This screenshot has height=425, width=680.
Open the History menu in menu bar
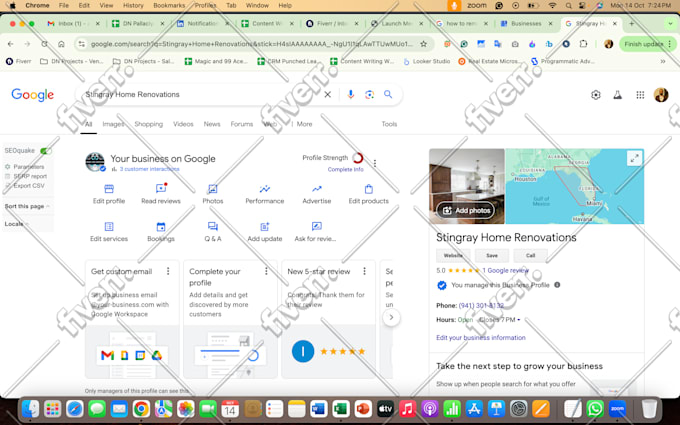point(133,5)
